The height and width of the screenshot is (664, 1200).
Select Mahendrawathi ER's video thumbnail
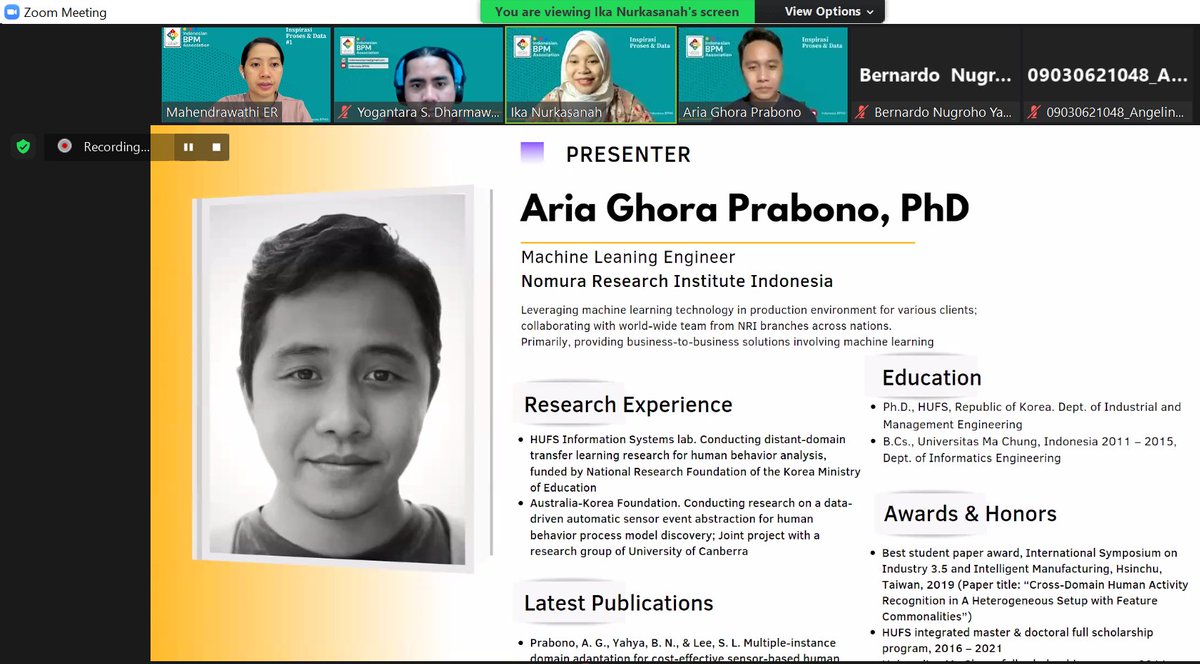click(246, 75)
